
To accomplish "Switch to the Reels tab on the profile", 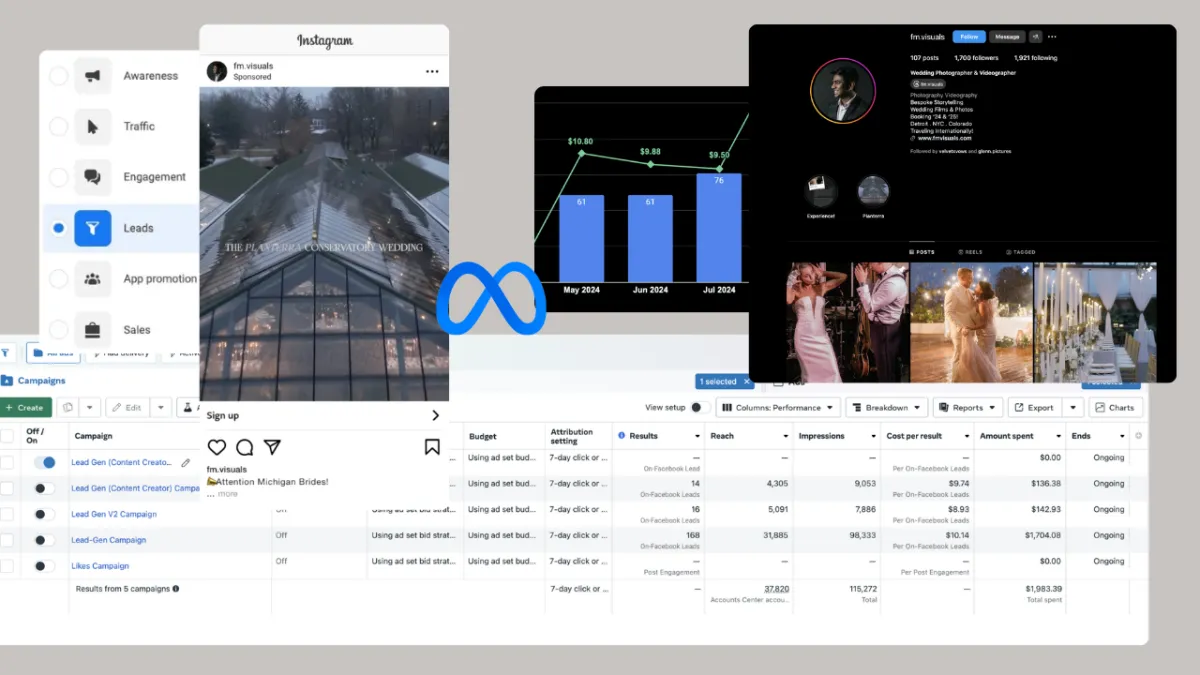I will tap(970, 252).
